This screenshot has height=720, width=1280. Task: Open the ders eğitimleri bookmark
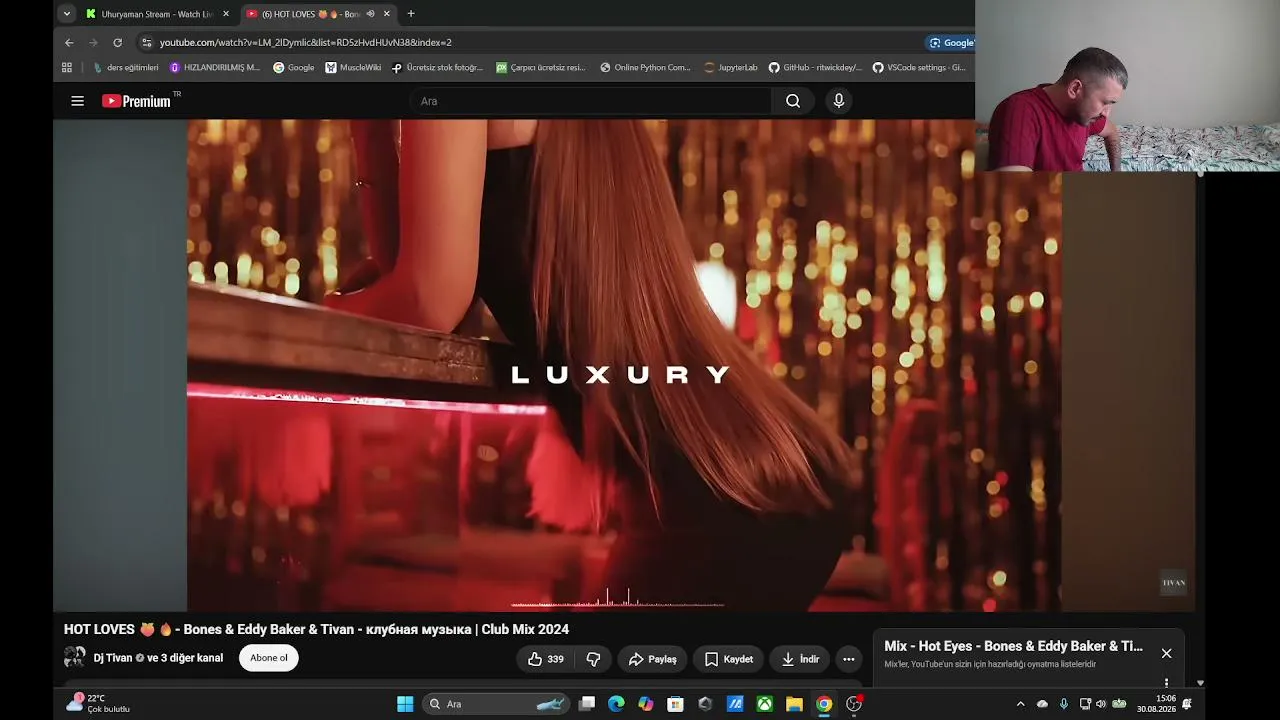(x=126, y=68)
